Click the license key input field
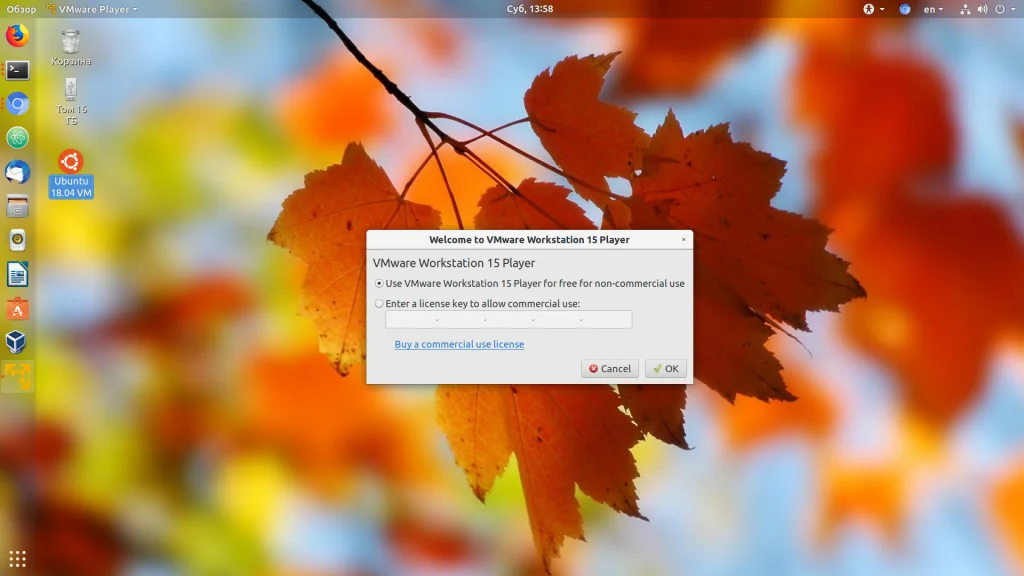Image resolution: width=1024 pixels, height=576 pixels. click(x=509, y=319)
